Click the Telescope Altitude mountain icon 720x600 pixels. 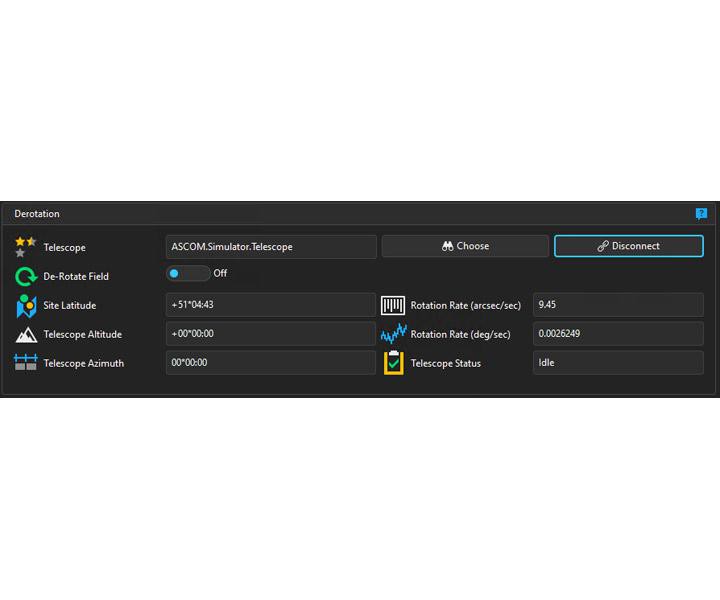pos(26,335)
